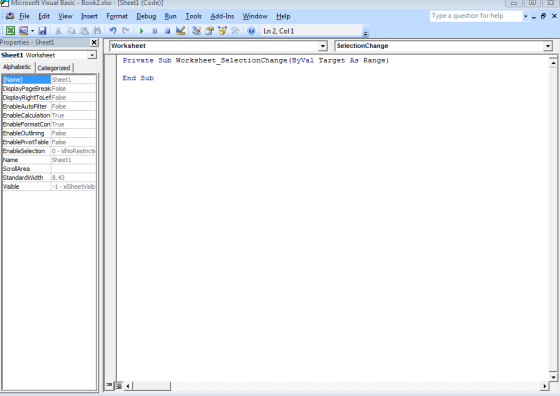Select the EnablePivotTable property
560x396 pixels.
click(x=49, y=142)
